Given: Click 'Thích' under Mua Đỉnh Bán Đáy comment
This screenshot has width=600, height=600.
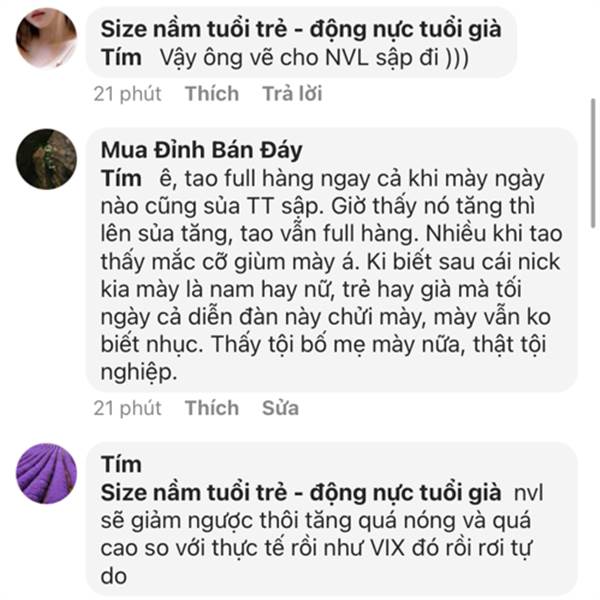Looking at the screenshot, I should (212, 408).
